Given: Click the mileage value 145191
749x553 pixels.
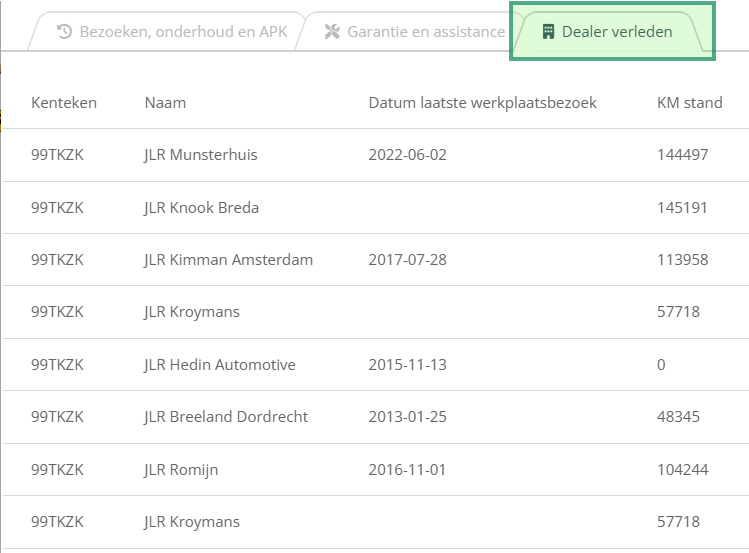Looking at the screenshot, I should pos(682,208).
